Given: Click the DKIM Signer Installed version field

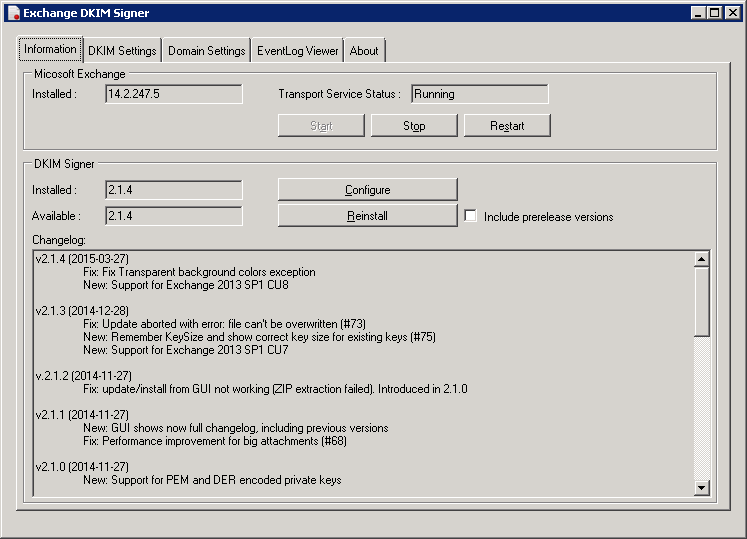Looking at the screenshot, I should click(174, 190).
